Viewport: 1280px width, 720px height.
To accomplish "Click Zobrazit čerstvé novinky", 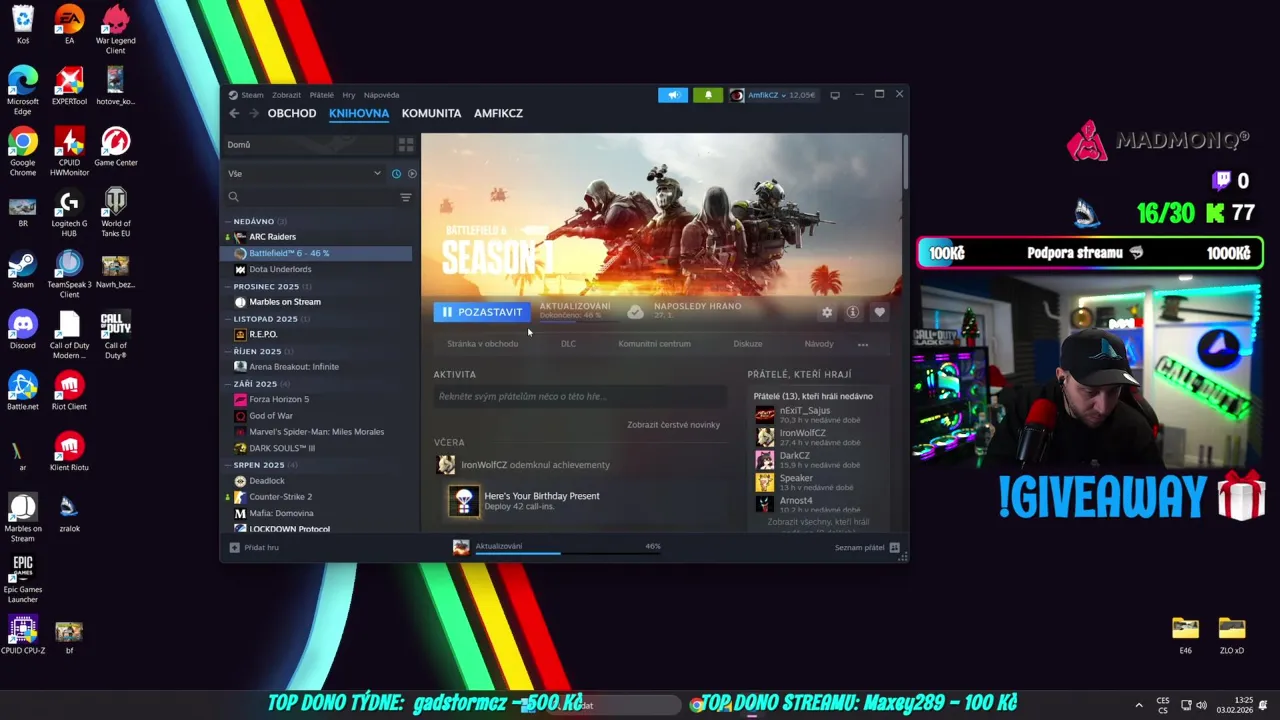I will pos(673,425).
